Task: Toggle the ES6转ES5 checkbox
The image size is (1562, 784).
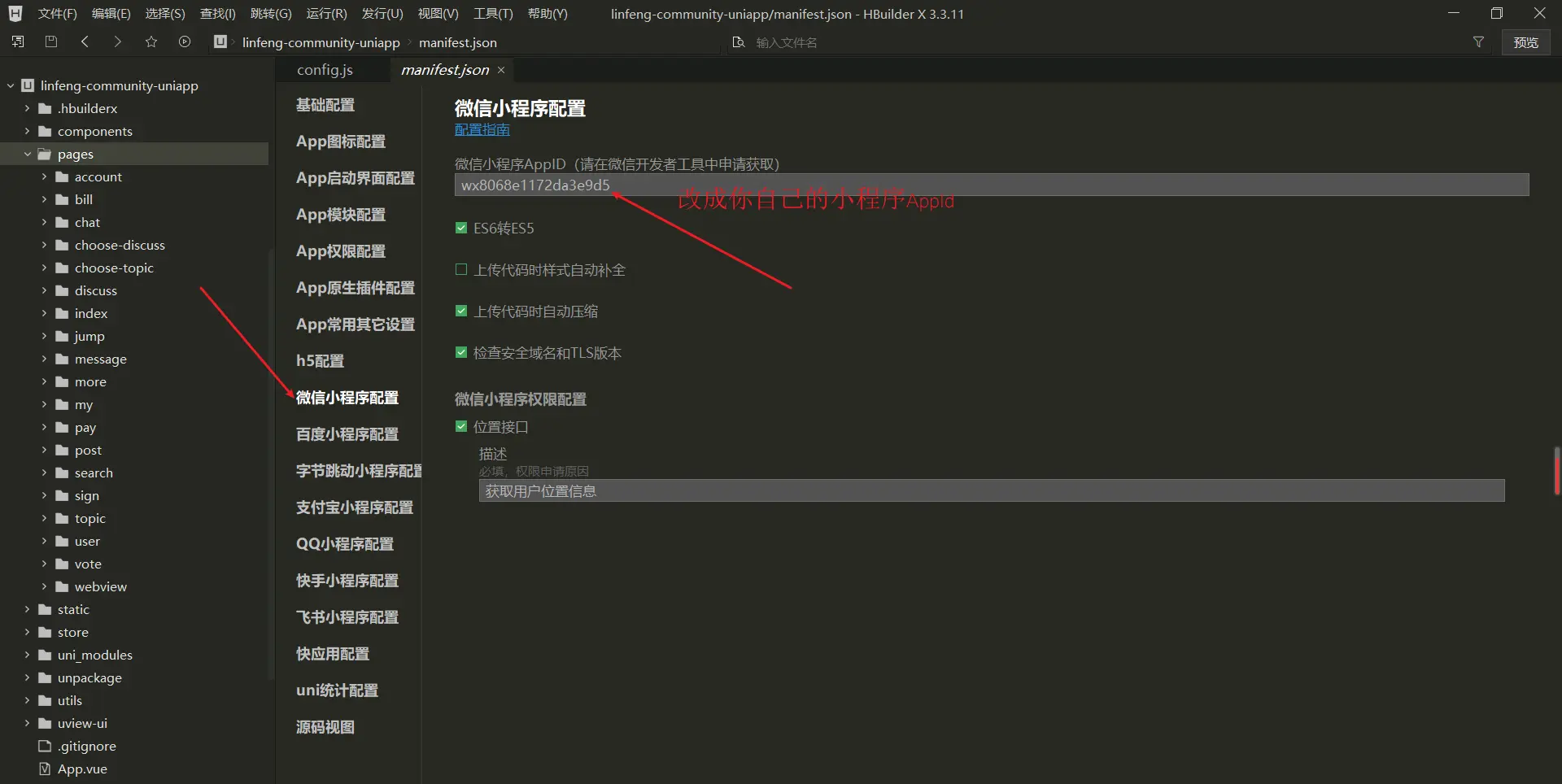Action: click(x=461, y=228)
